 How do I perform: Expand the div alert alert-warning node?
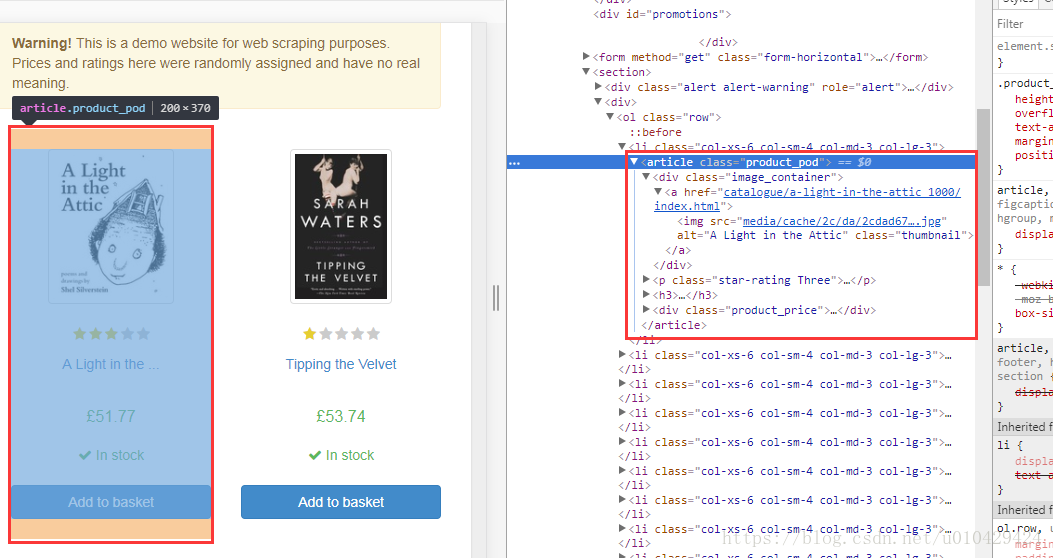(598, 87)
